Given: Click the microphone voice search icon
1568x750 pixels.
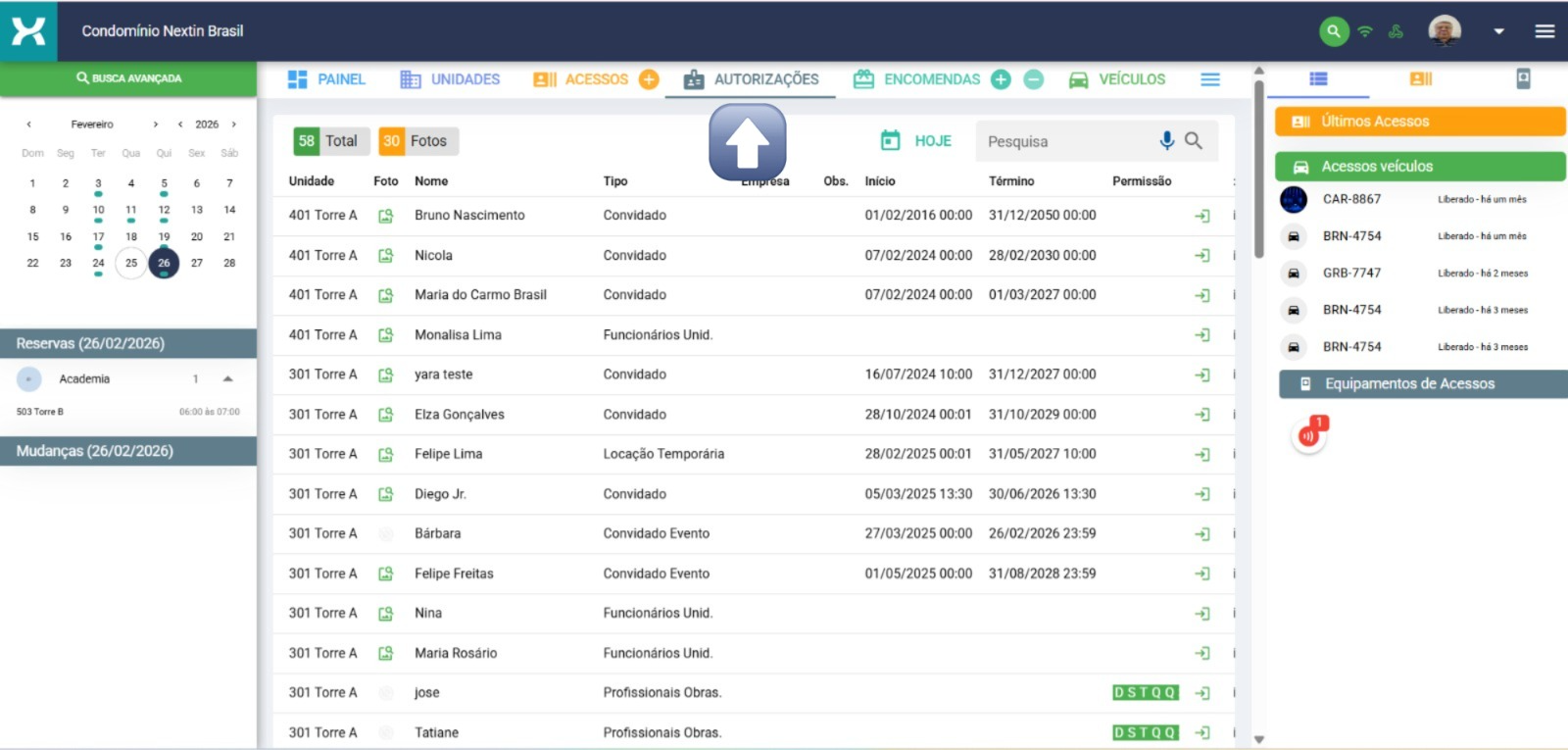Looking at the screenshot, I should [x=1166, y=141].
